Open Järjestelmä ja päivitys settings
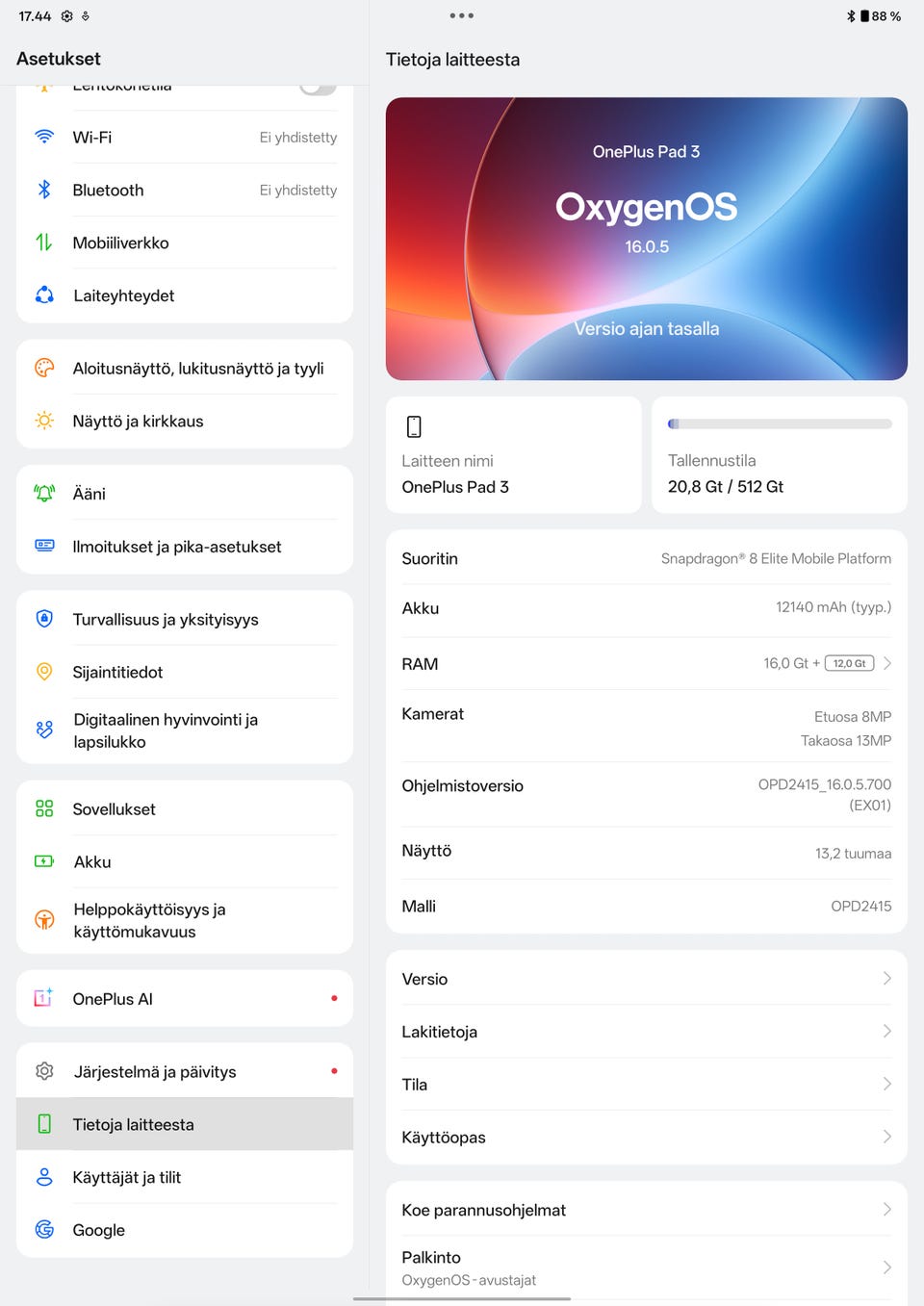The width and height of the screenshot is (924, 1306). (185, 1071)
